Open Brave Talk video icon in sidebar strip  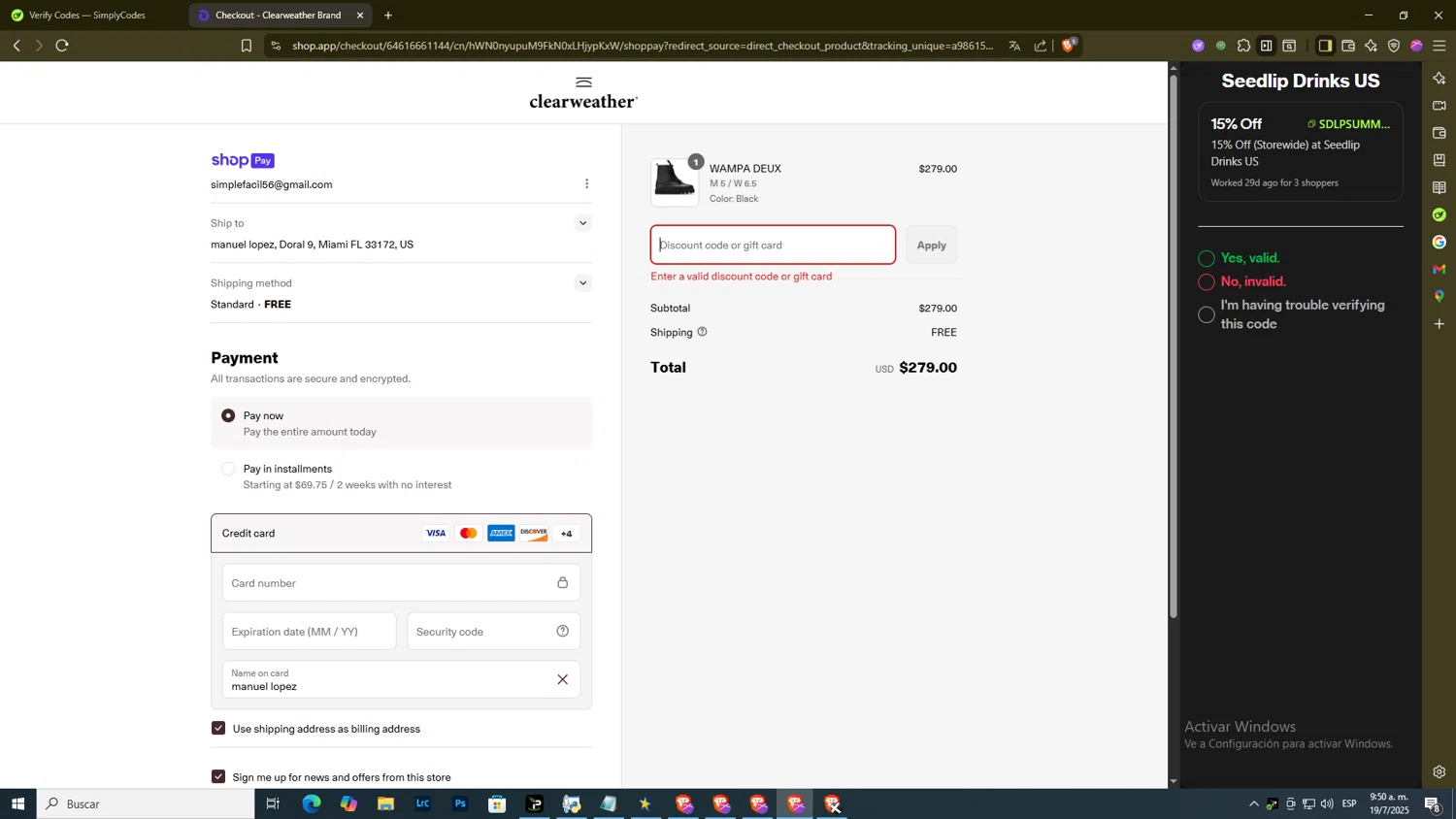coord(1439,106)
